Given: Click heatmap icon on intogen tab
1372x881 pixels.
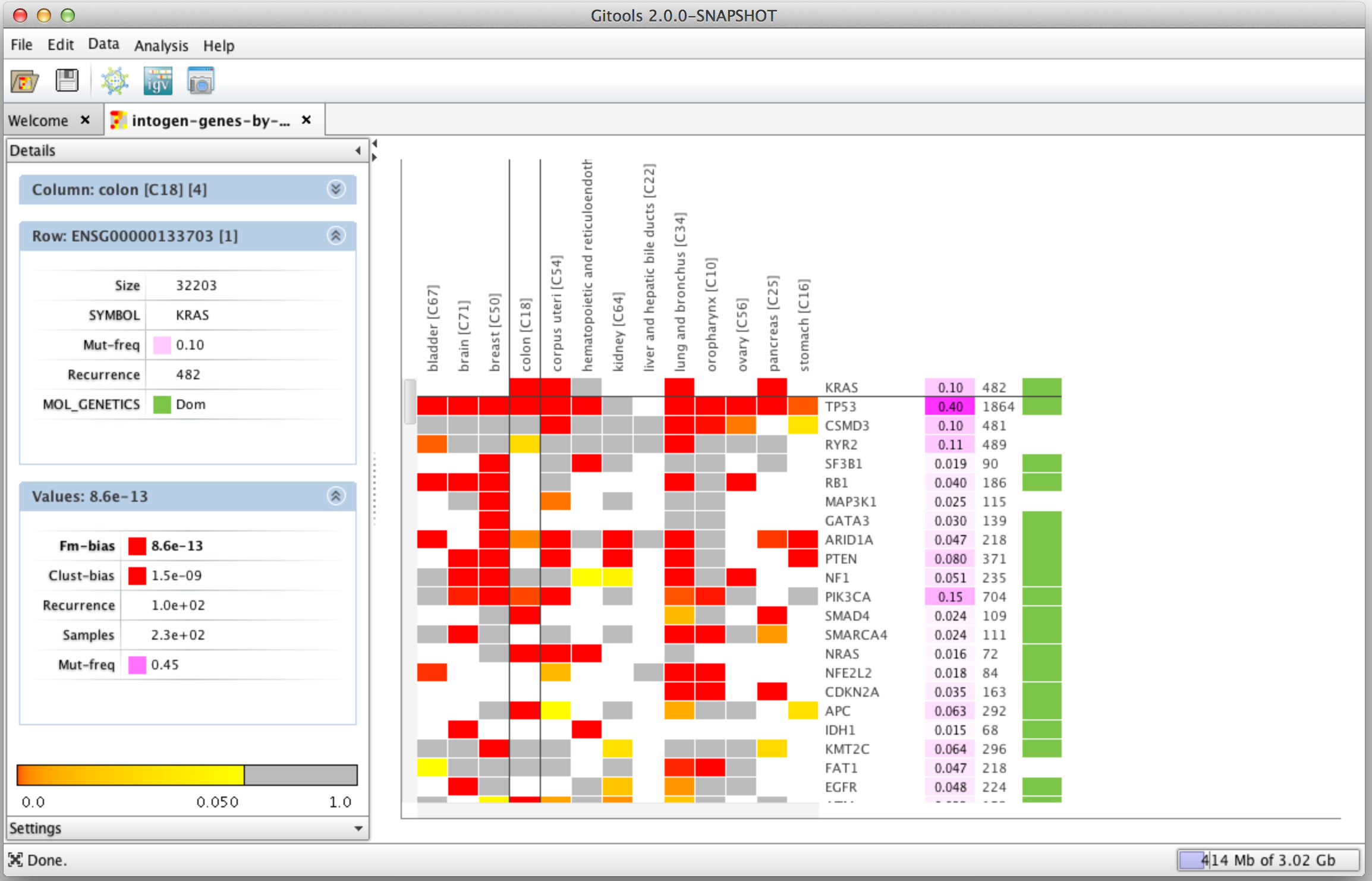Looking at the screenshot, I should tap(118, 120).
